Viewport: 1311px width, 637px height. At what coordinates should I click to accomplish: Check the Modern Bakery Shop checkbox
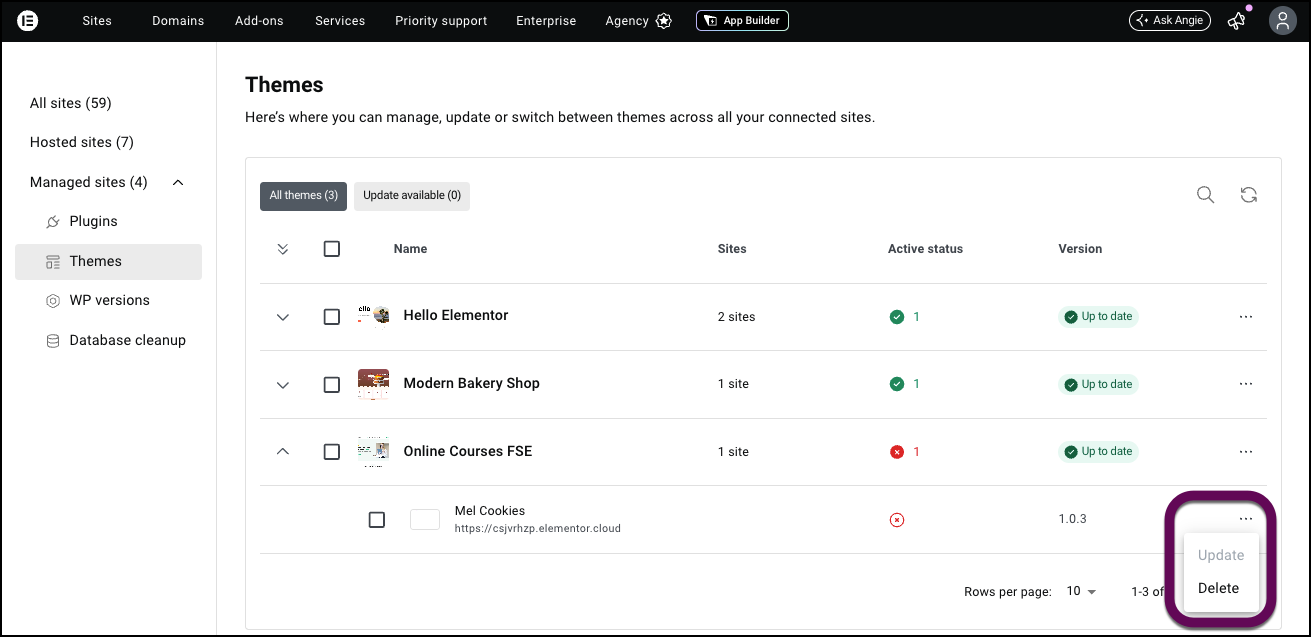click(x=332, y=384)
